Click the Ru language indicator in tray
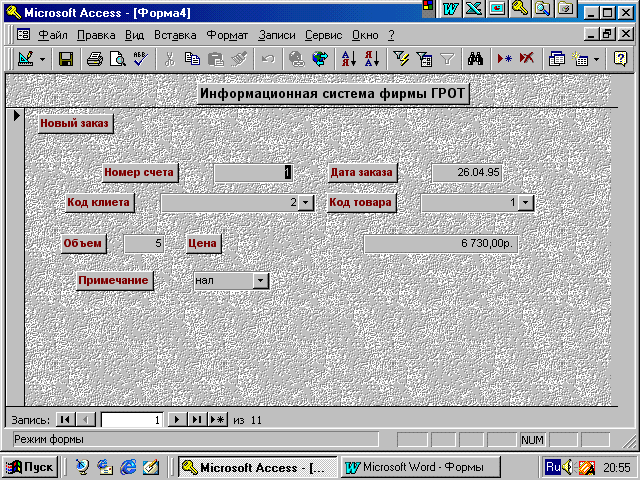The height and width of the screenshot is (480, 640). tap(553, 467)
